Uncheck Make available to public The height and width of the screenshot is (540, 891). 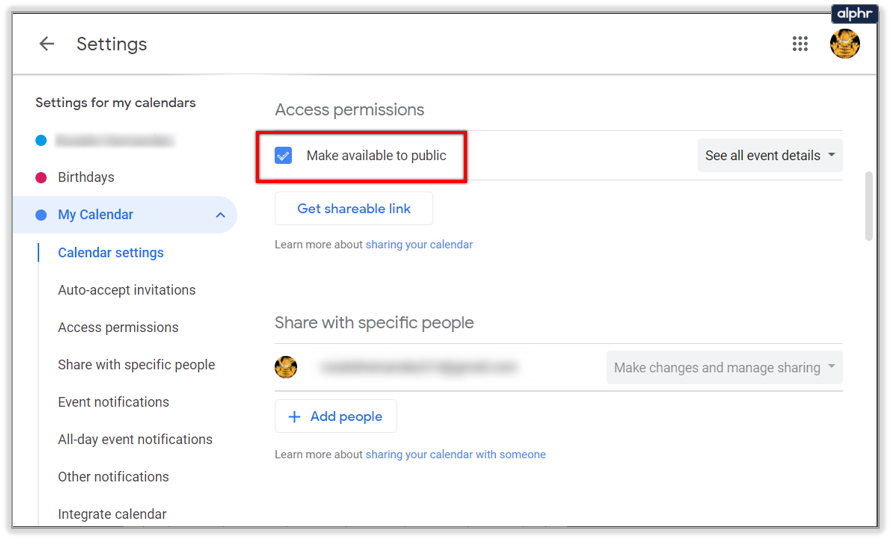(x=284, y=156)
